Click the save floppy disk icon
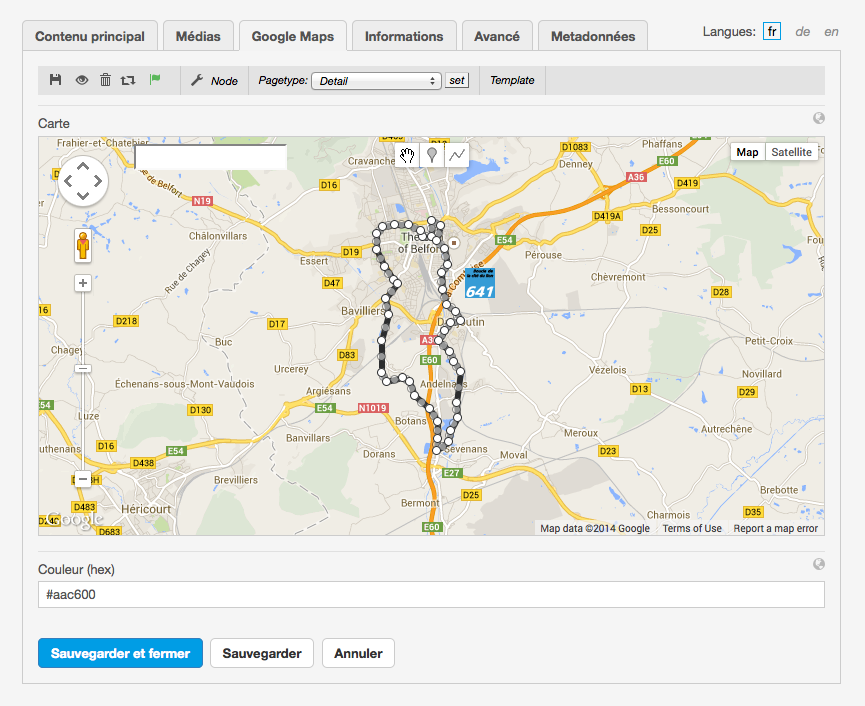Image resolution: width=865 pixels, height=706 pixels. [56, 80]
